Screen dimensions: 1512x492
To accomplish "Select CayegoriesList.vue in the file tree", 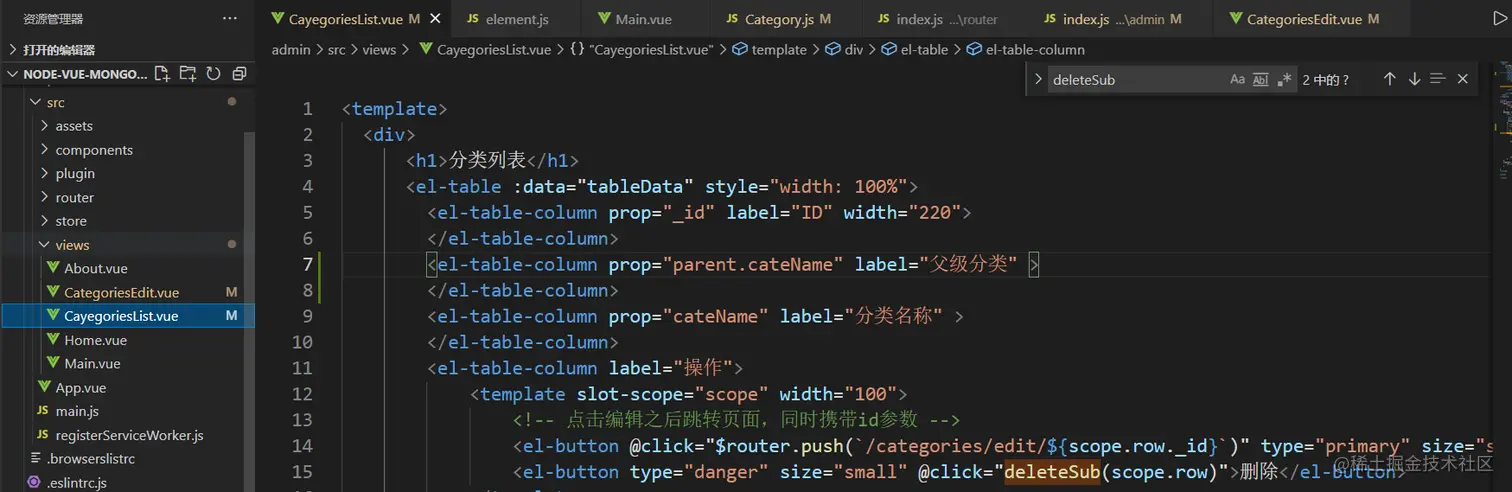I will coord(127,316).
